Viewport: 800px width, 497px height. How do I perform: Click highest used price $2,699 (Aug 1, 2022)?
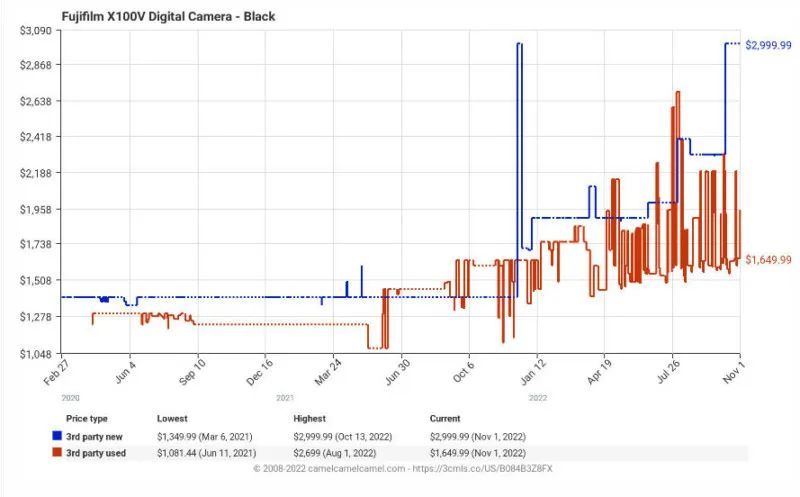(335, 453)
